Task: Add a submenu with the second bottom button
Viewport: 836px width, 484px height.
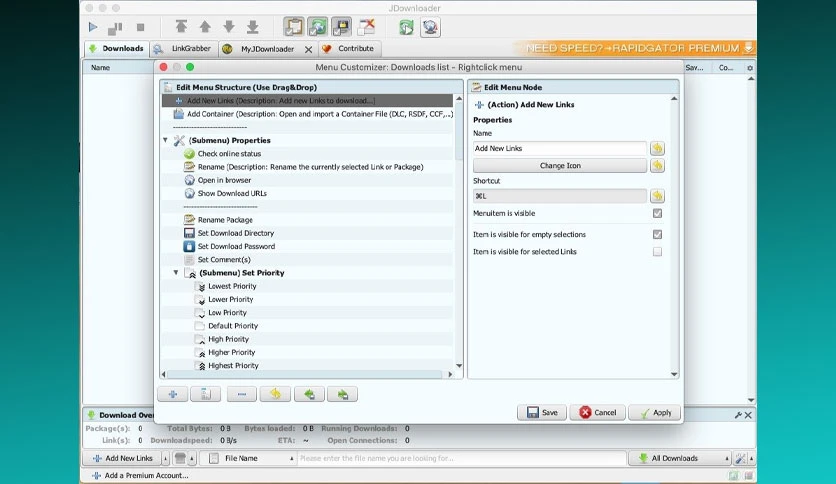Action: (206, 394)
